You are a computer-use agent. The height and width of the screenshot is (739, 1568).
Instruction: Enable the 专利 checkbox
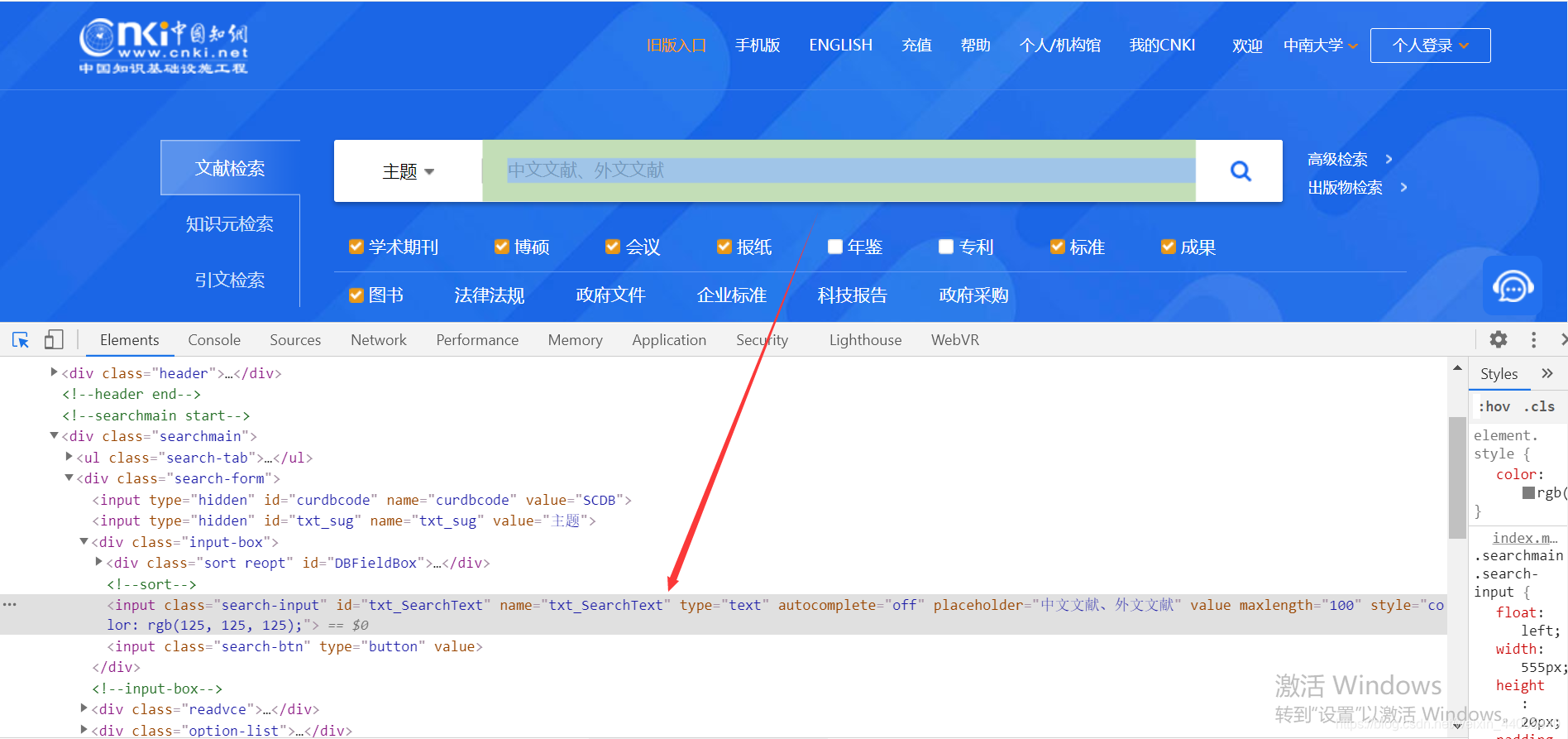[946, 247]
